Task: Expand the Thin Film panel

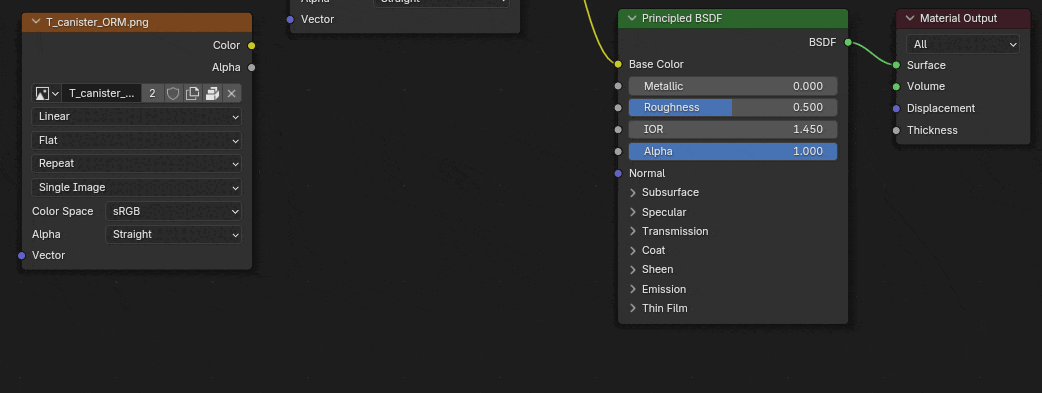Action: pyautogui.click(x=633, y=308)
